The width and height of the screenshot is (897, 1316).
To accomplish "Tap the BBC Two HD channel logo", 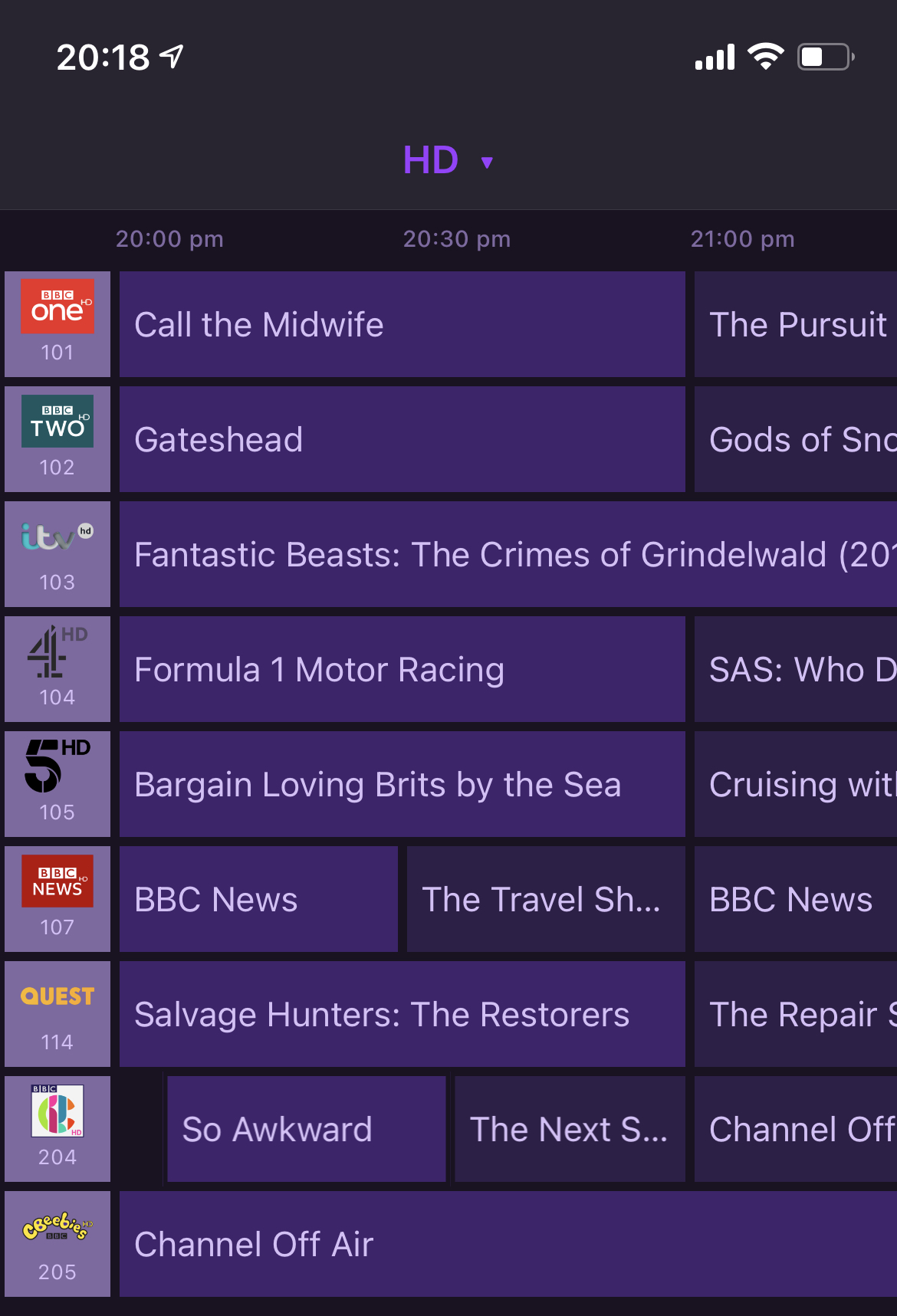I will click(x=58, y=422).
